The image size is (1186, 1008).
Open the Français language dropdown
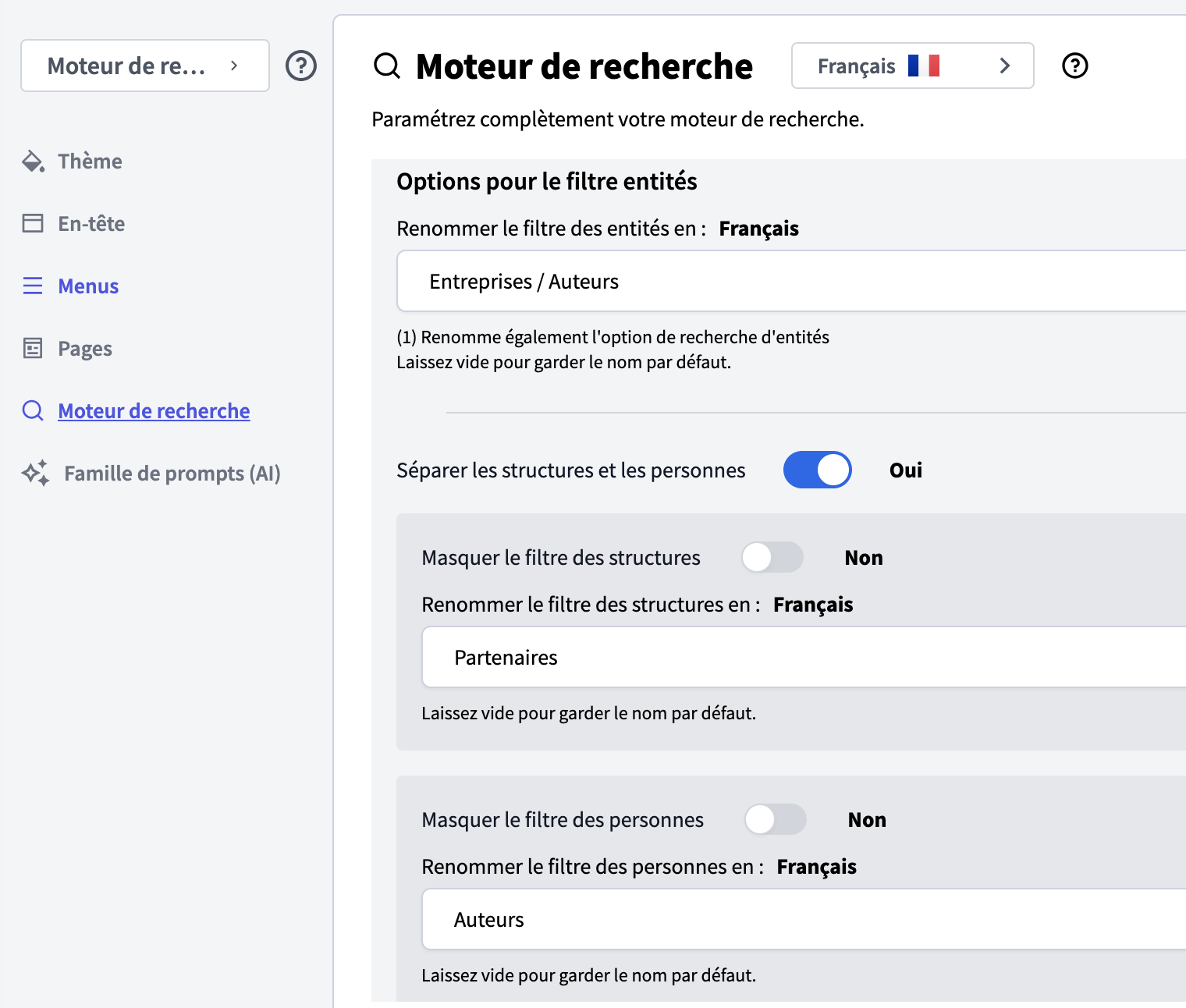click(x=911, y=66)
